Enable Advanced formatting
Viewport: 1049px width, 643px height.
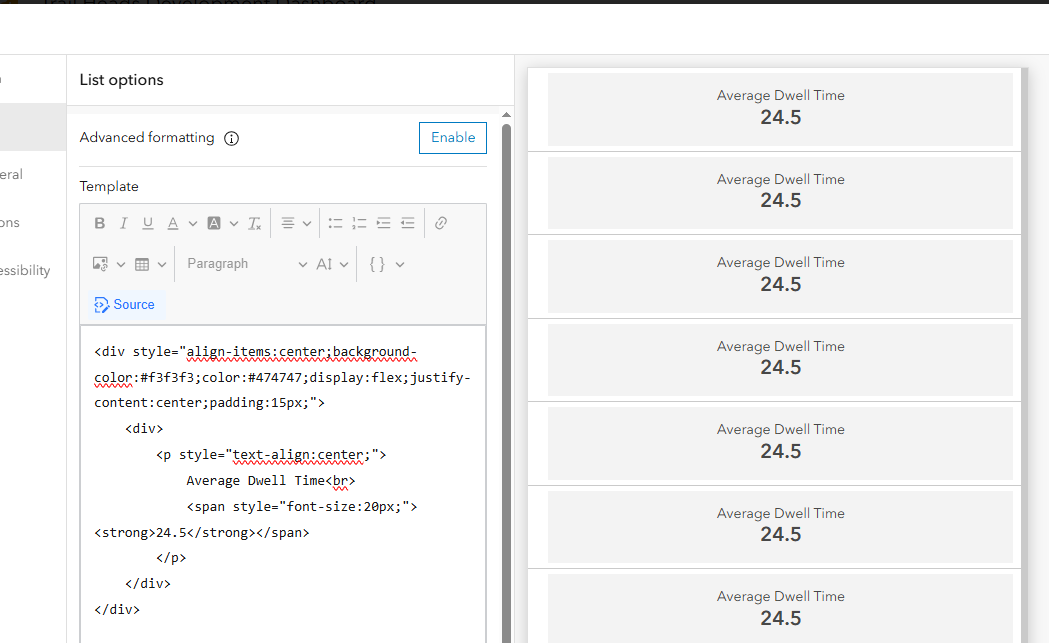tap(452, 137)
